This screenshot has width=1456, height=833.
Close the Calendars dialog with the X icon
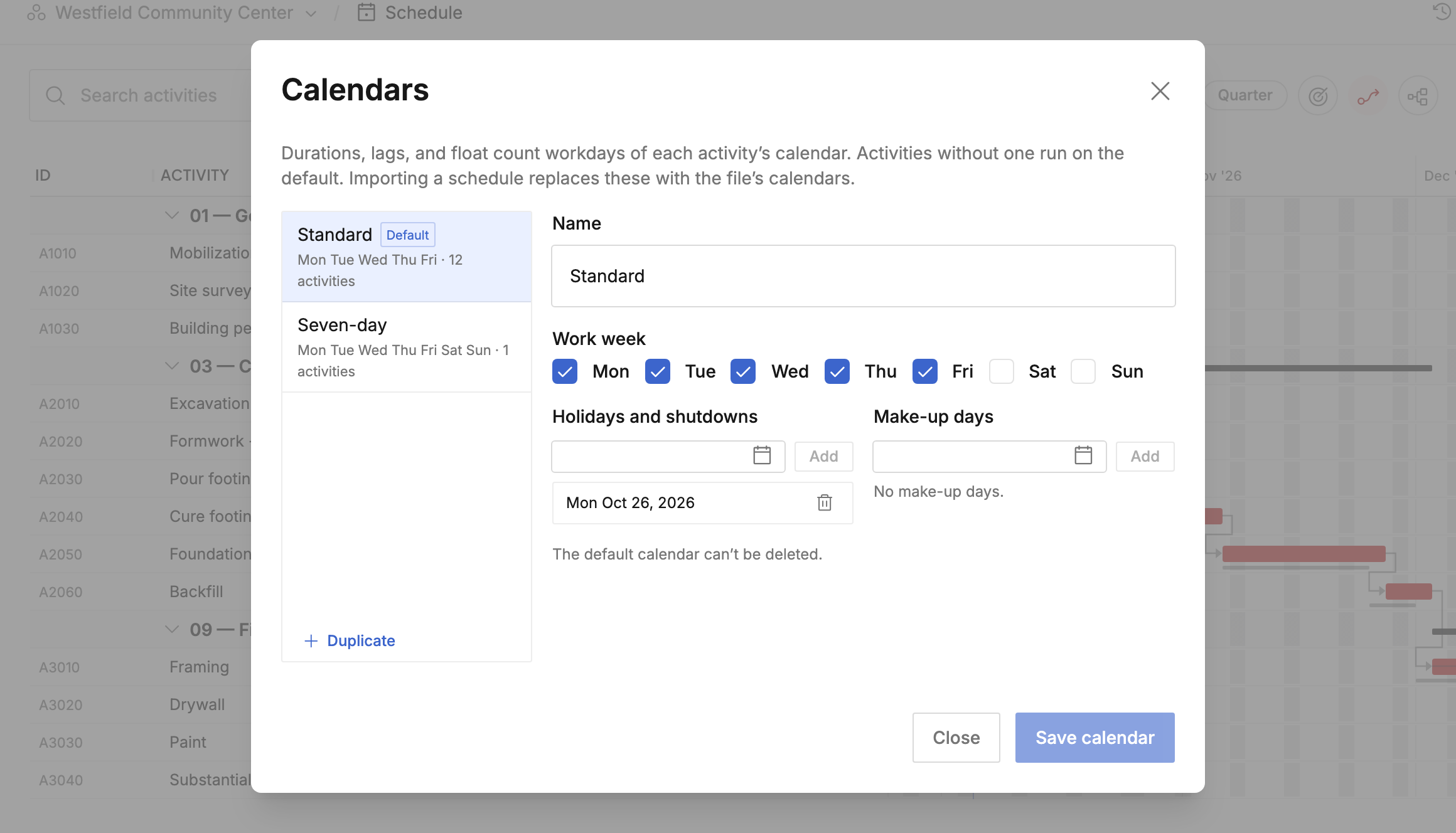coord(1160,91)
